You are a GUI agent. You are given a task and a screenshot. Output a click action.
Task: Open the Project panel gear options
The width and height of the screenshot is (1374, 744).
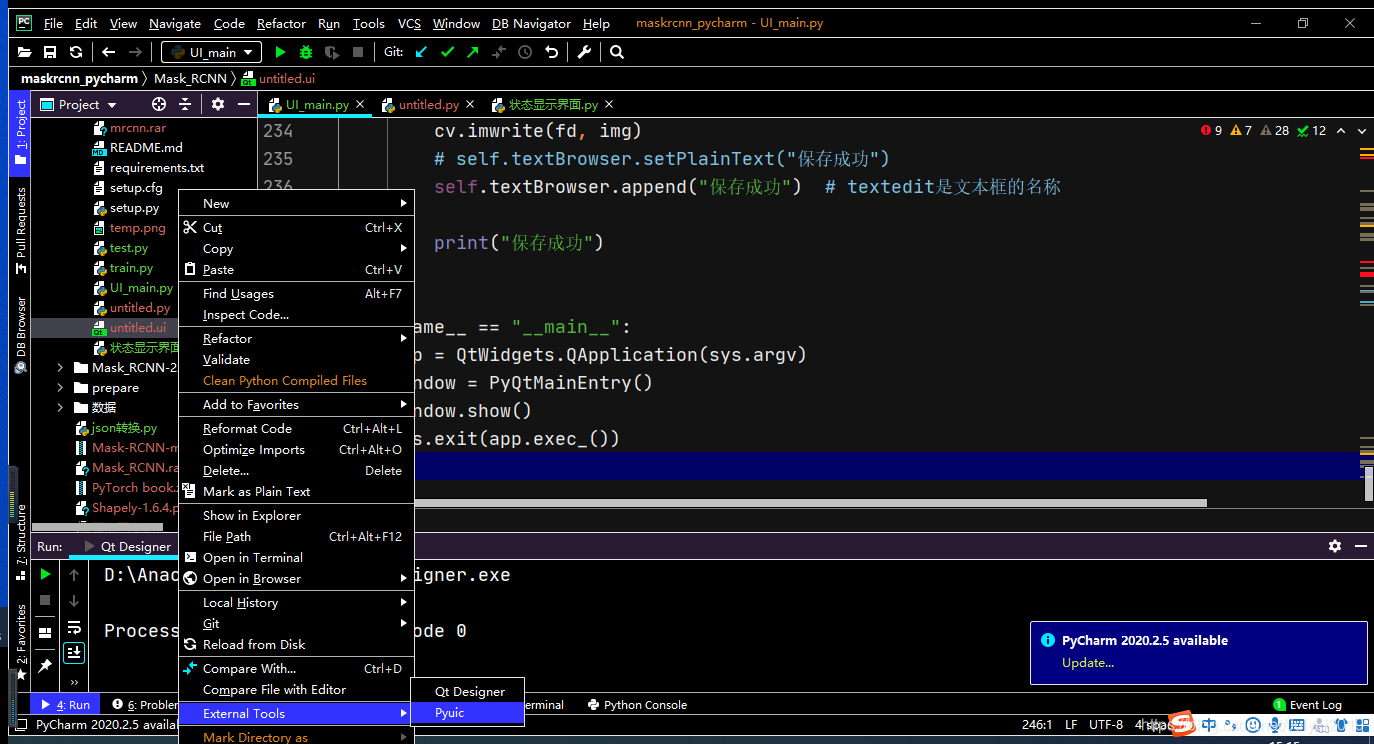coord(218,104)
